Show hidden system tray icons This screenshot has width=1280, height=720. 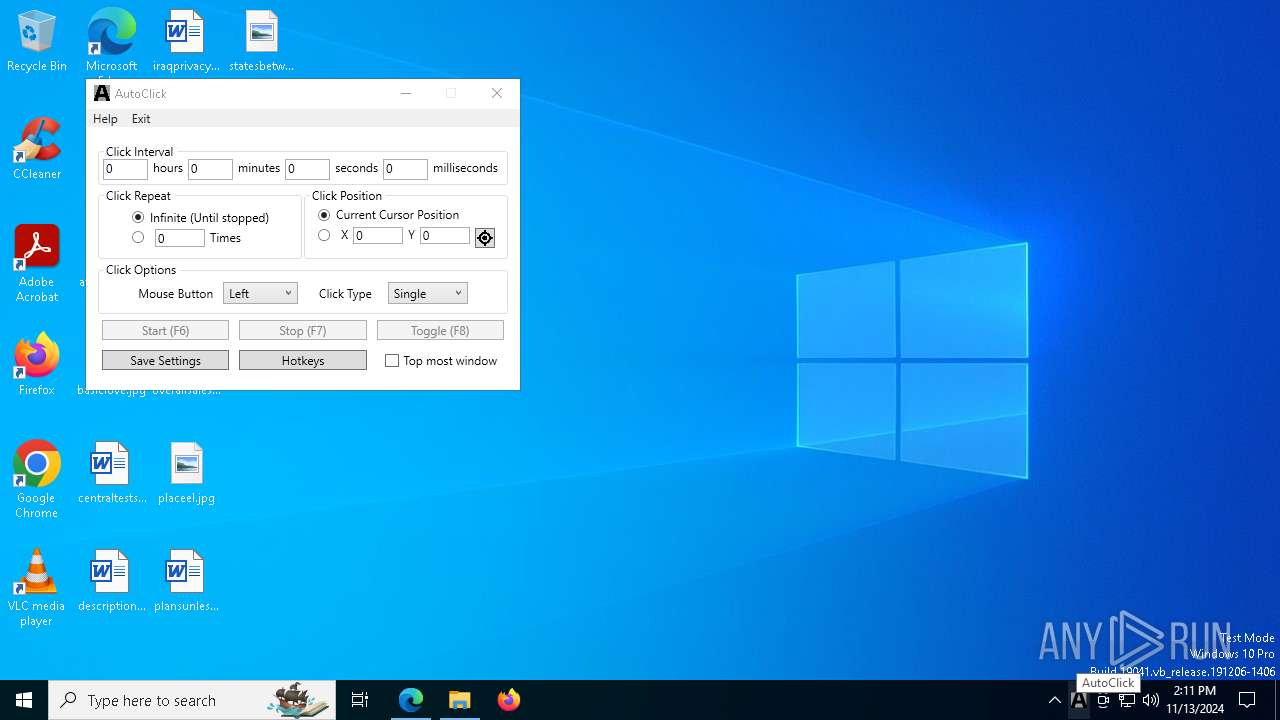pyautogui.click(x=1055, y=701)
